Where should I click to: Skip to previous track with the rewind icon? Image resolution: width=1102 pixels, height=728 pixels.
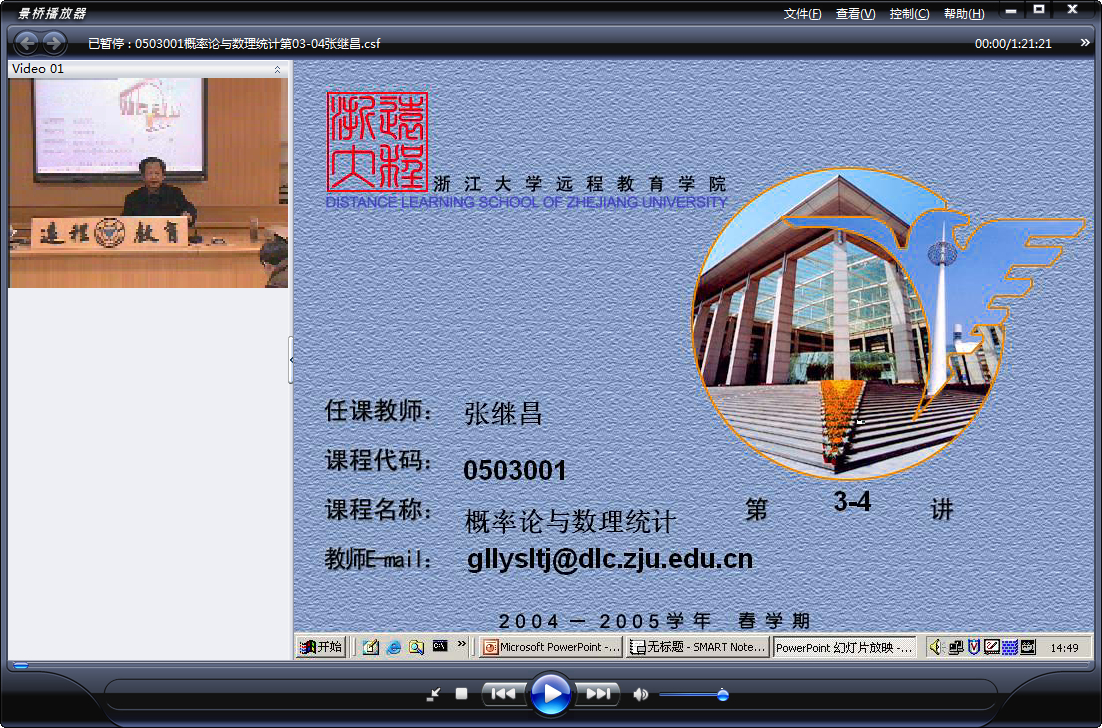tap(503, 694)
